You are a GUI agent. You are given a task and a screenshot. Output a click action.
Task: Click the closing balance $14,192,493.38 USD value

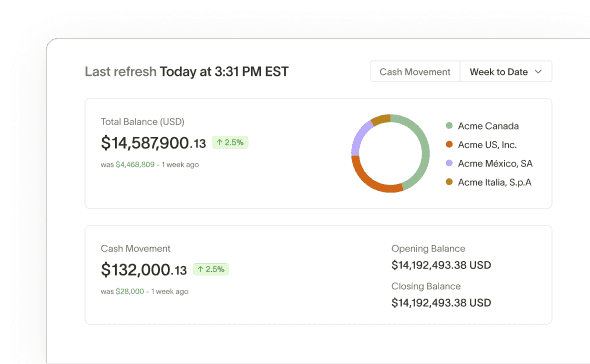coord(441,303)
